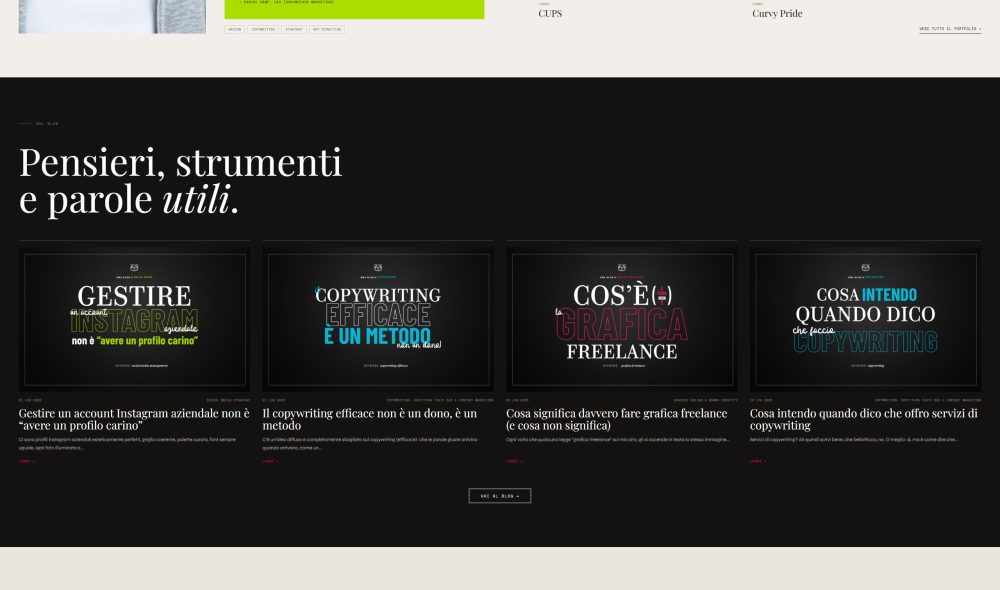Screen dimensions: 1000x590
Task: Open the Copywriting Efficace article thumbnail
Action: (378, 320)
